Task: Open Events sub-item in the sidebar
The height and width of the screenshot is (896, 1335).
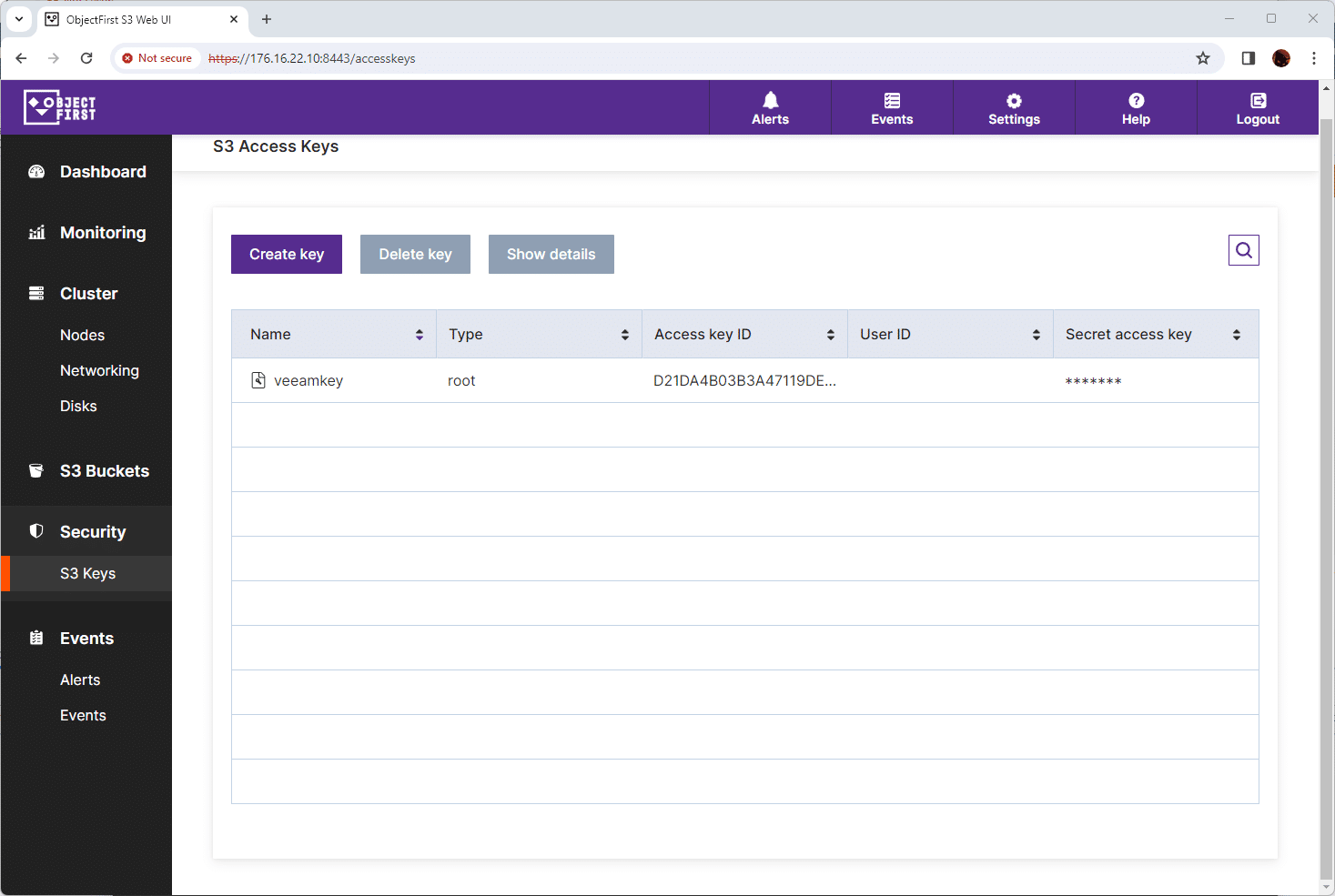Action: (x=83, y=715)
